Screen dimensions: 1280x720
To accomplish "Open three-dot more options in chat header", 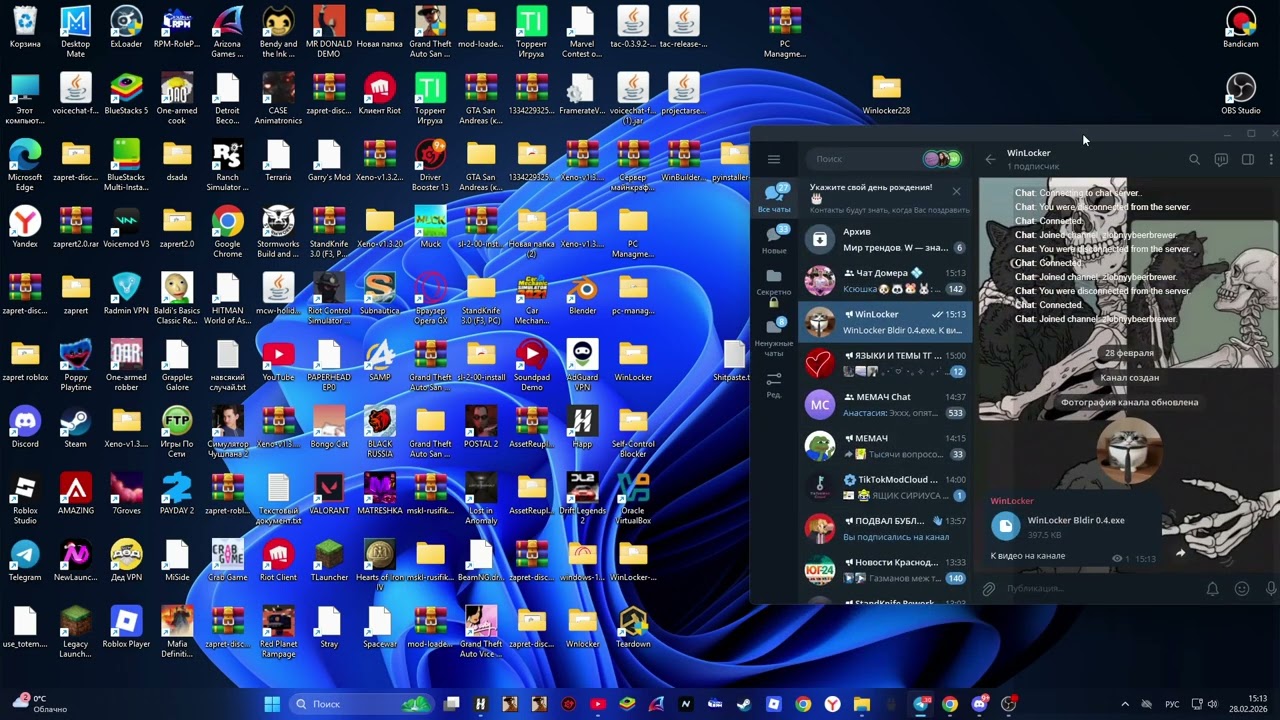I will coord(1271,159).
